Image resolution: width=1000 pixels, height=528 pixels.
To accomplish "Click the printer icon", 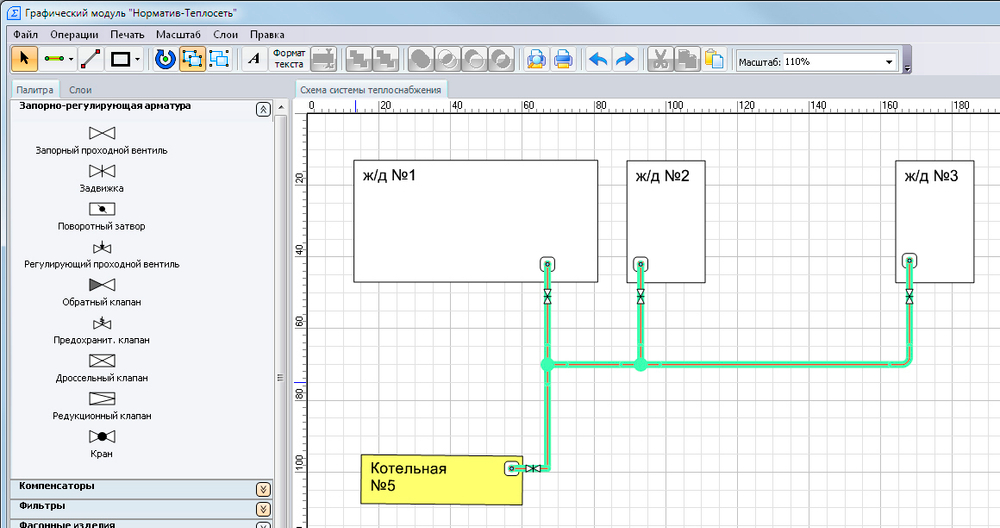I will [563, 59].
